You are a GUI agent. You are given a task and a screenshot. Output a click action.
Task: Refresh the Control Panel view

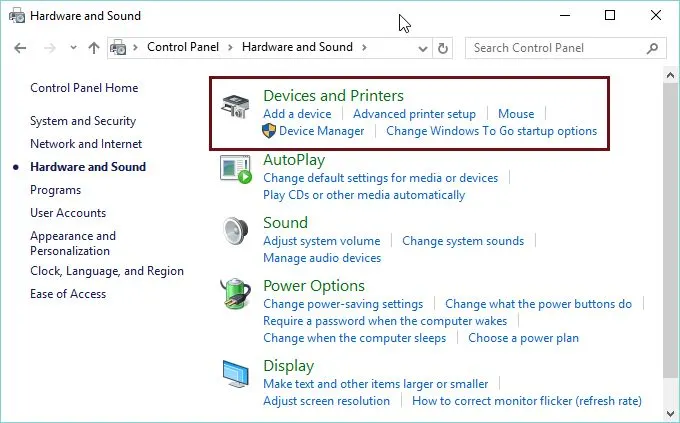443,48
